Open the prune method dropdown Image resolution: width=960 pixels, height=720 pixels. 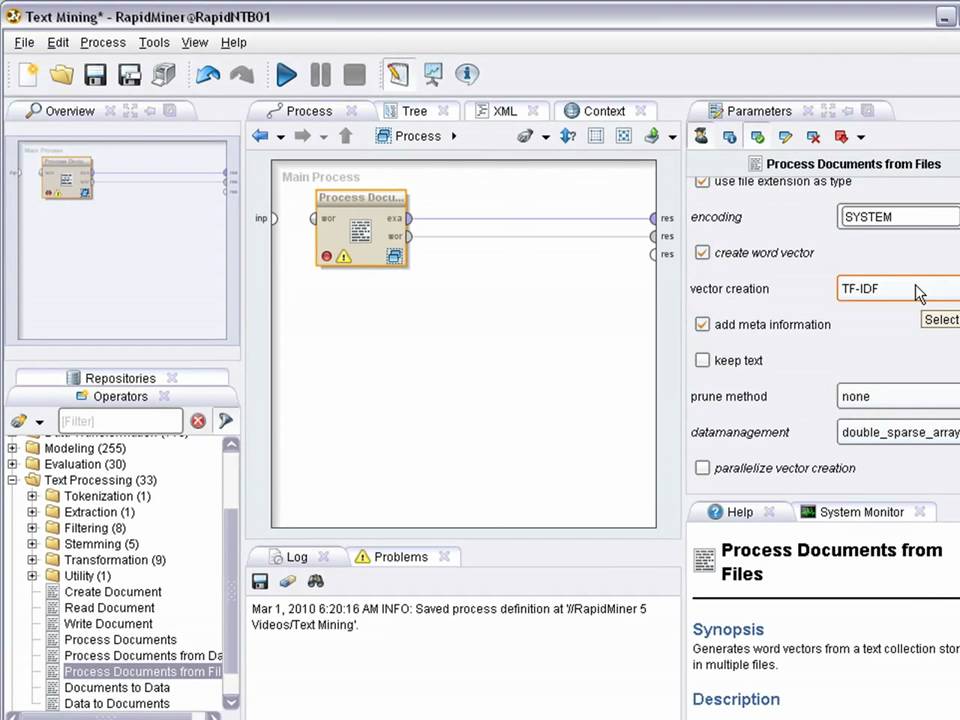coord(898,396)
